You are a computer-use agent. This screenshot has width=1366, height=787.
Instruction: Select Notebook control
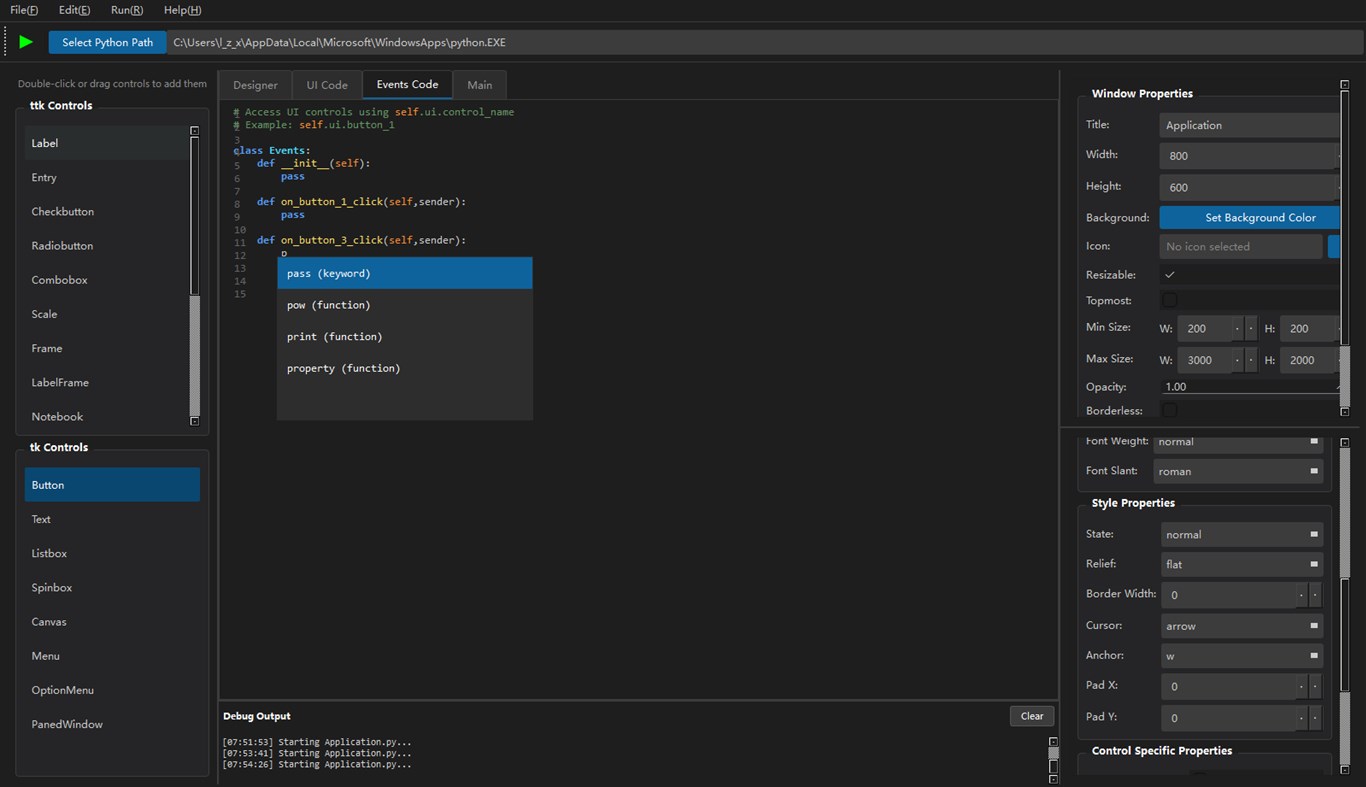coord(106,416)
